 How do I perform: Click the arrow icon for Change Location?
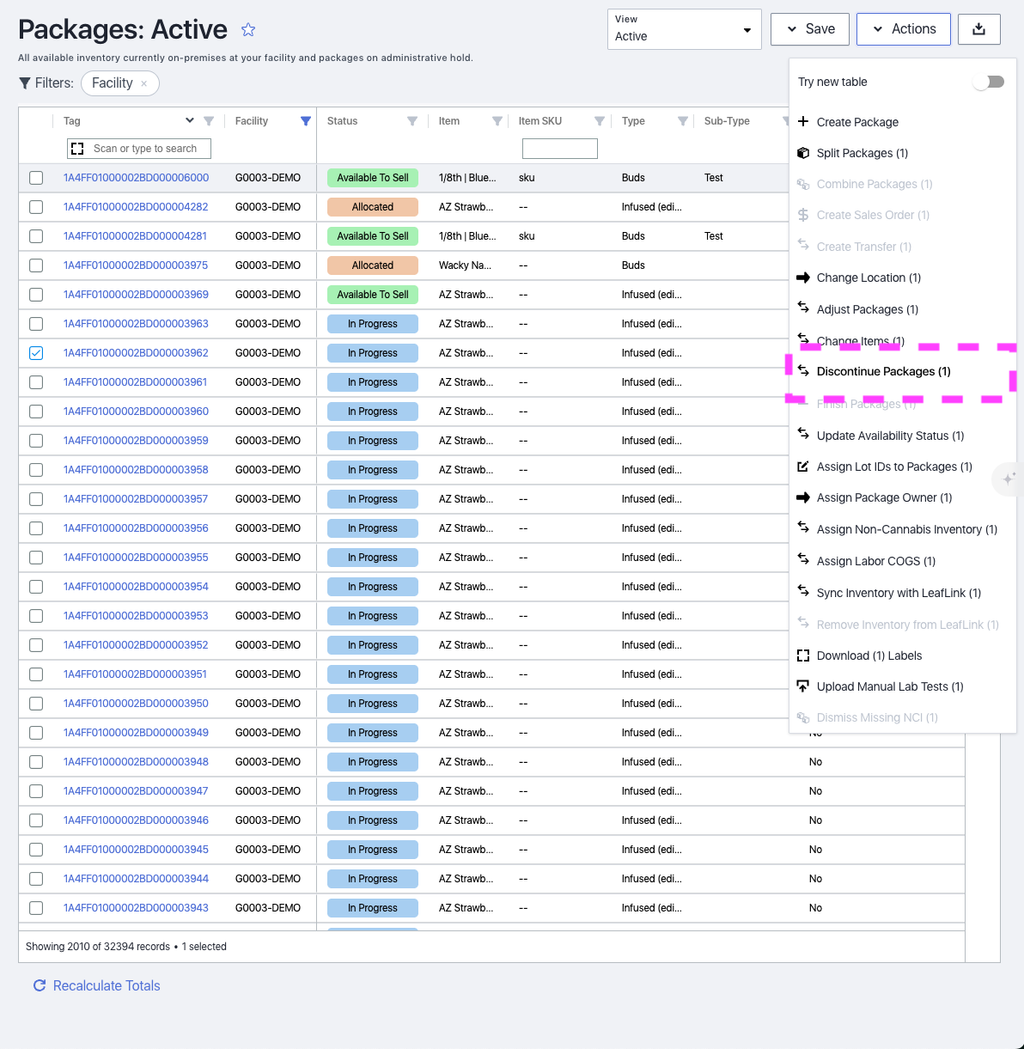(803, 278)
